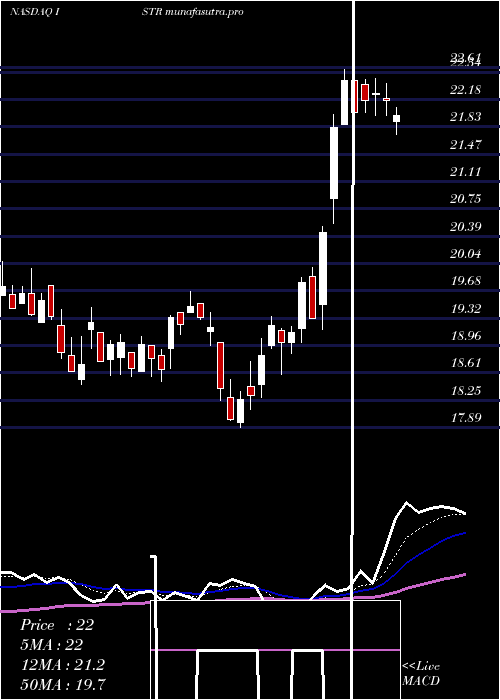Click the 18.61 price axis label
Viewport: 500px width, 700px height.
tap(465, 362)
